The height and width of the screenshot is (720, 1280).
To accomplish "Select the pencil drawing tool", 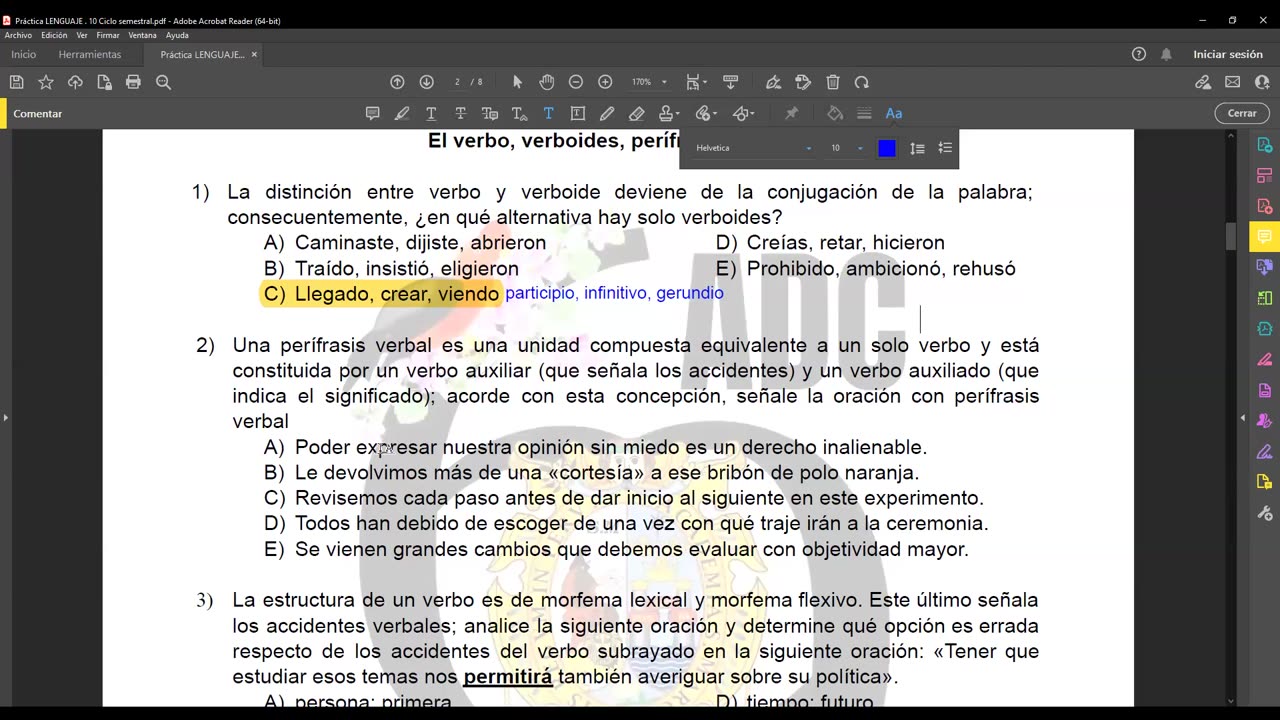I will click(607, 113).
